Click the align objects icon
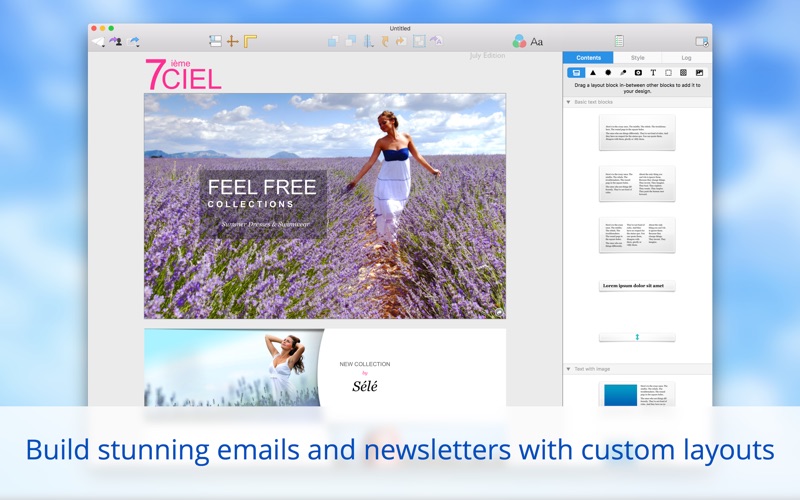Image resolution: width=800 pixels, height=500 pixels. click(x=368, y=41)
